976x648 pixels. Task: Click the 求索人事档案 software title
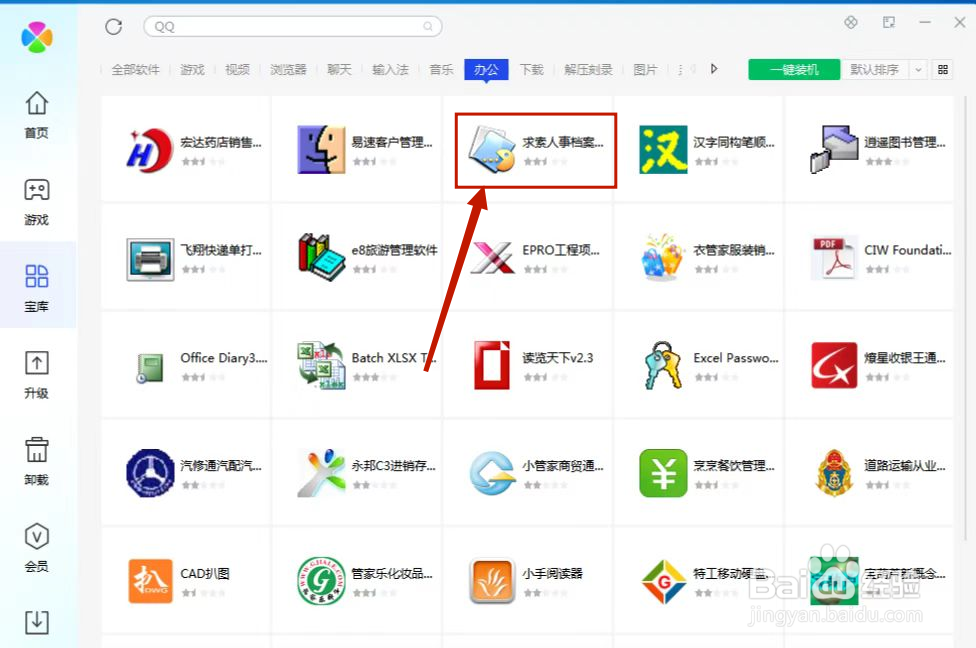563,143
